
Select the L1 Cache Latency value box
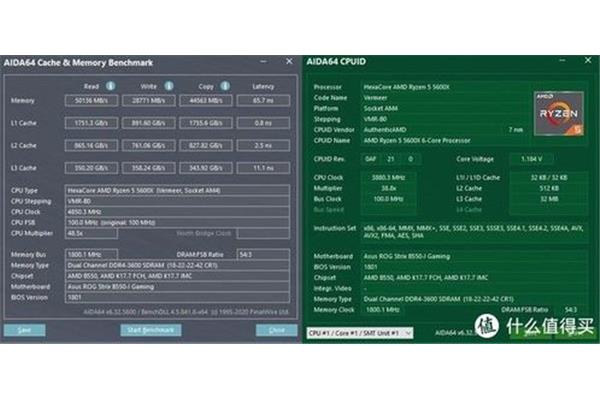pos(263,123)
